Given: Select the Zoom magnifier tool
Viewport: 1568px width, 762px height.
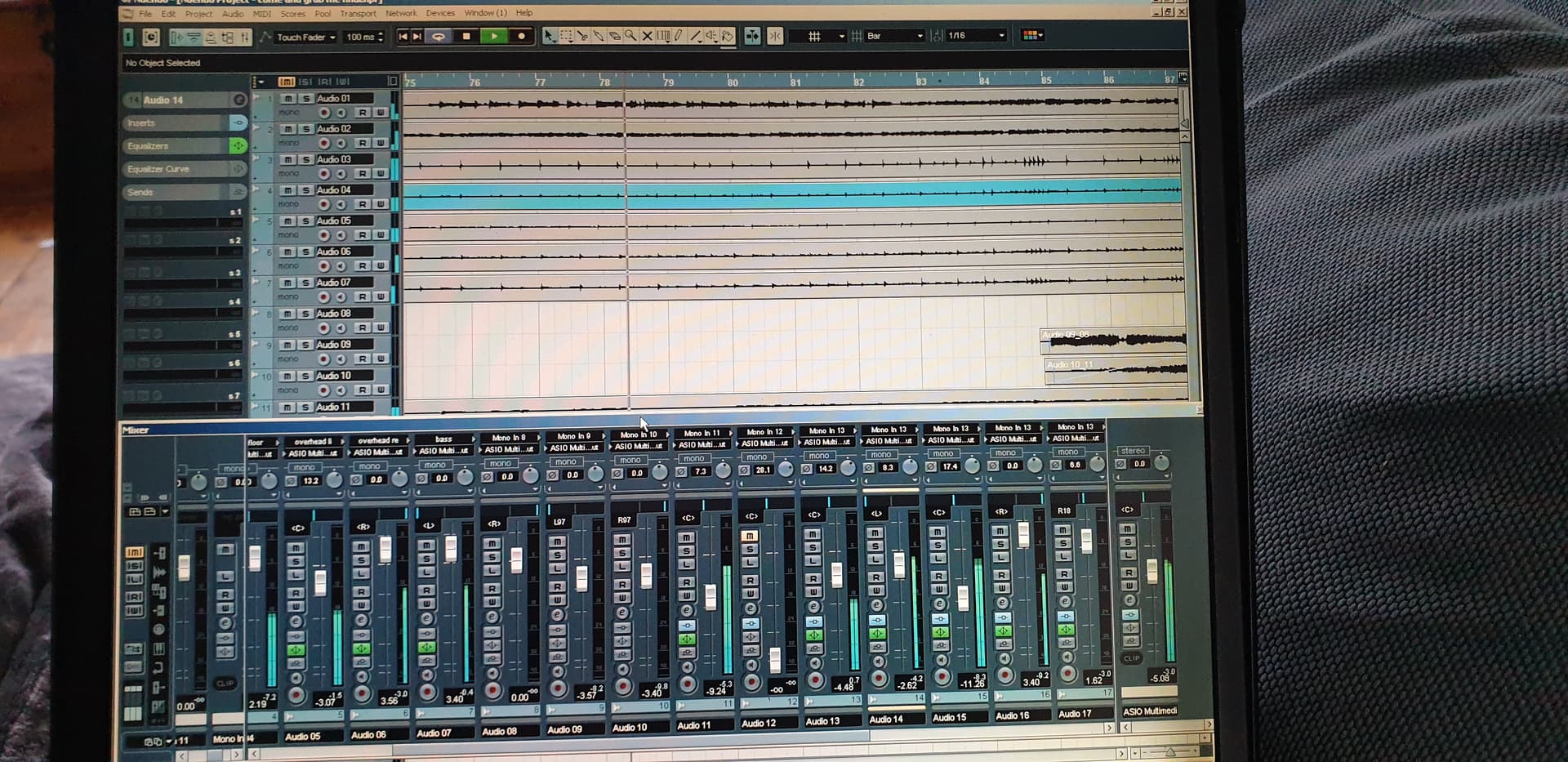Looking at the screenshot, I should pyautogui.click(x=630, y=36).
